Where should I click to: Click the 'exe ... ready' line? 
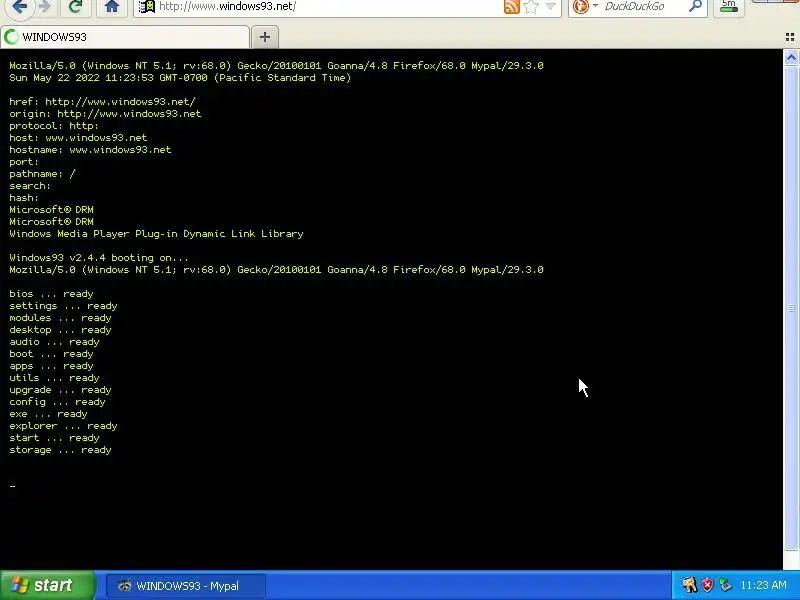[48, 414]
